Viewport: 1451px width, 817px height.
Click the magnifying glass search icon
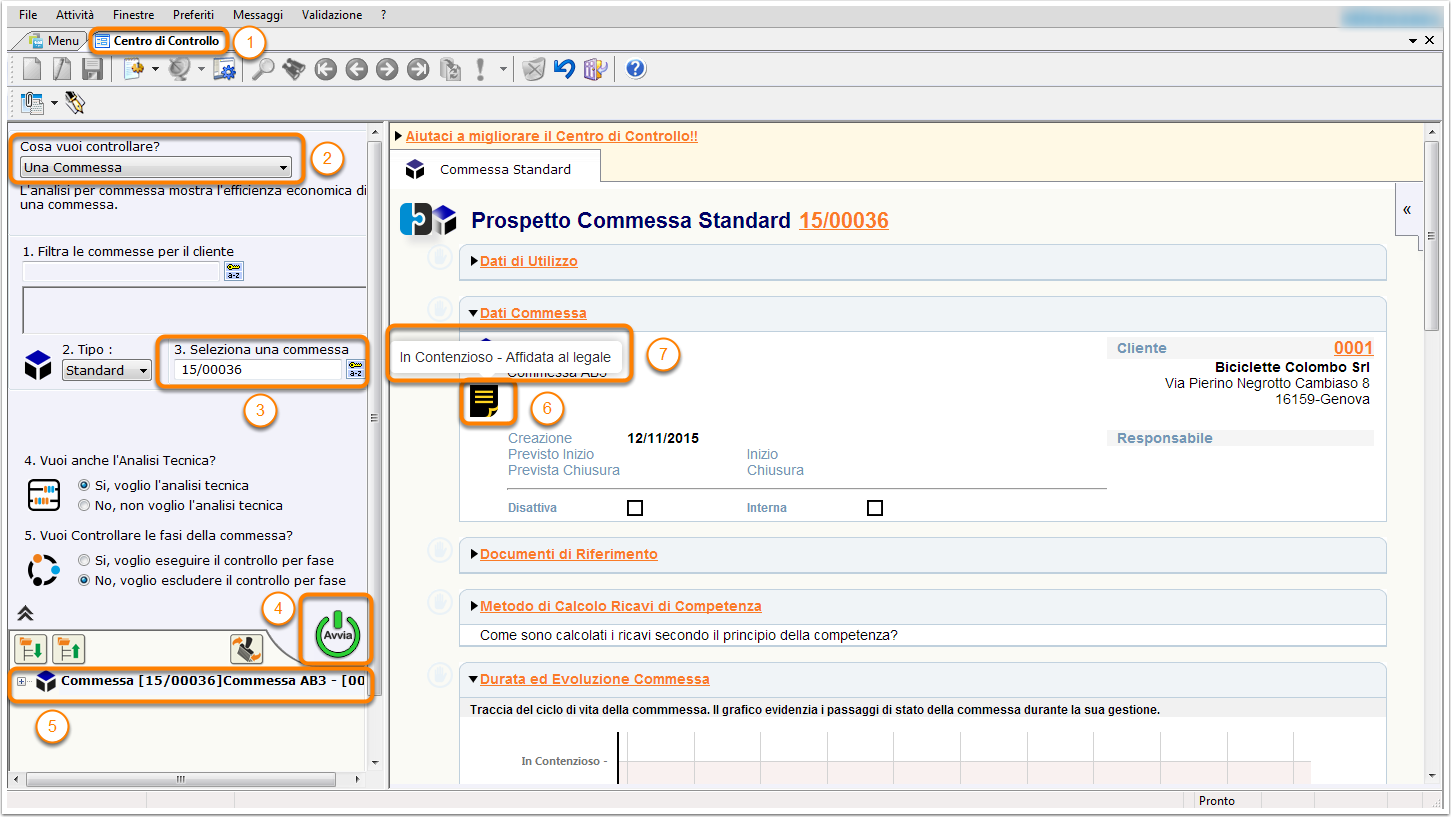point(263,69)
